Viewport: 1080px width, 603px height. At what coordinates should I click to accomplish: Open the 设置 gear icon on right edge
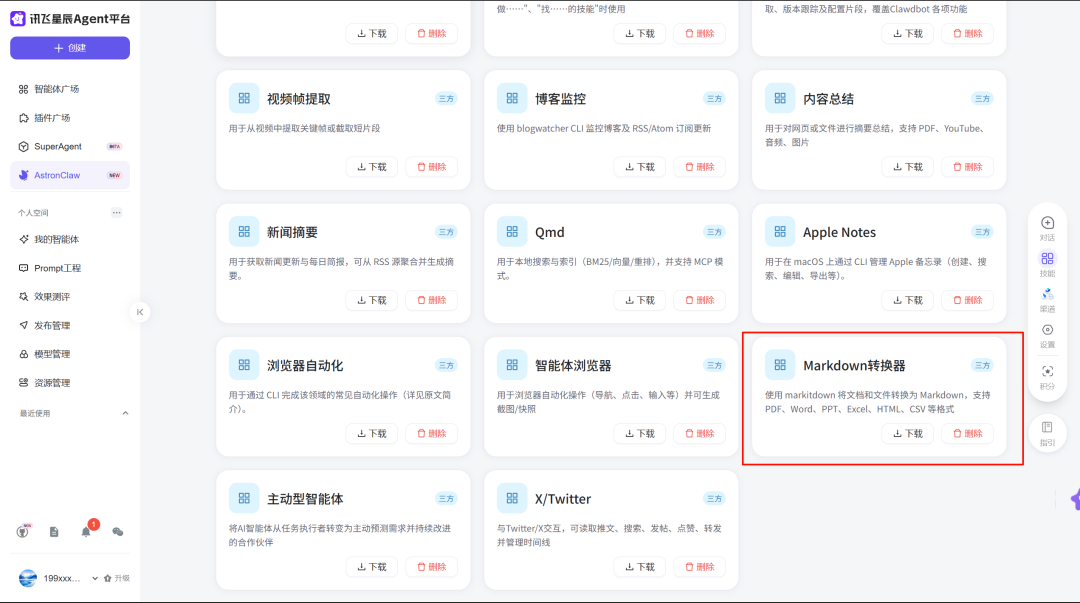pyautogui.click(x=1047, y=330)
